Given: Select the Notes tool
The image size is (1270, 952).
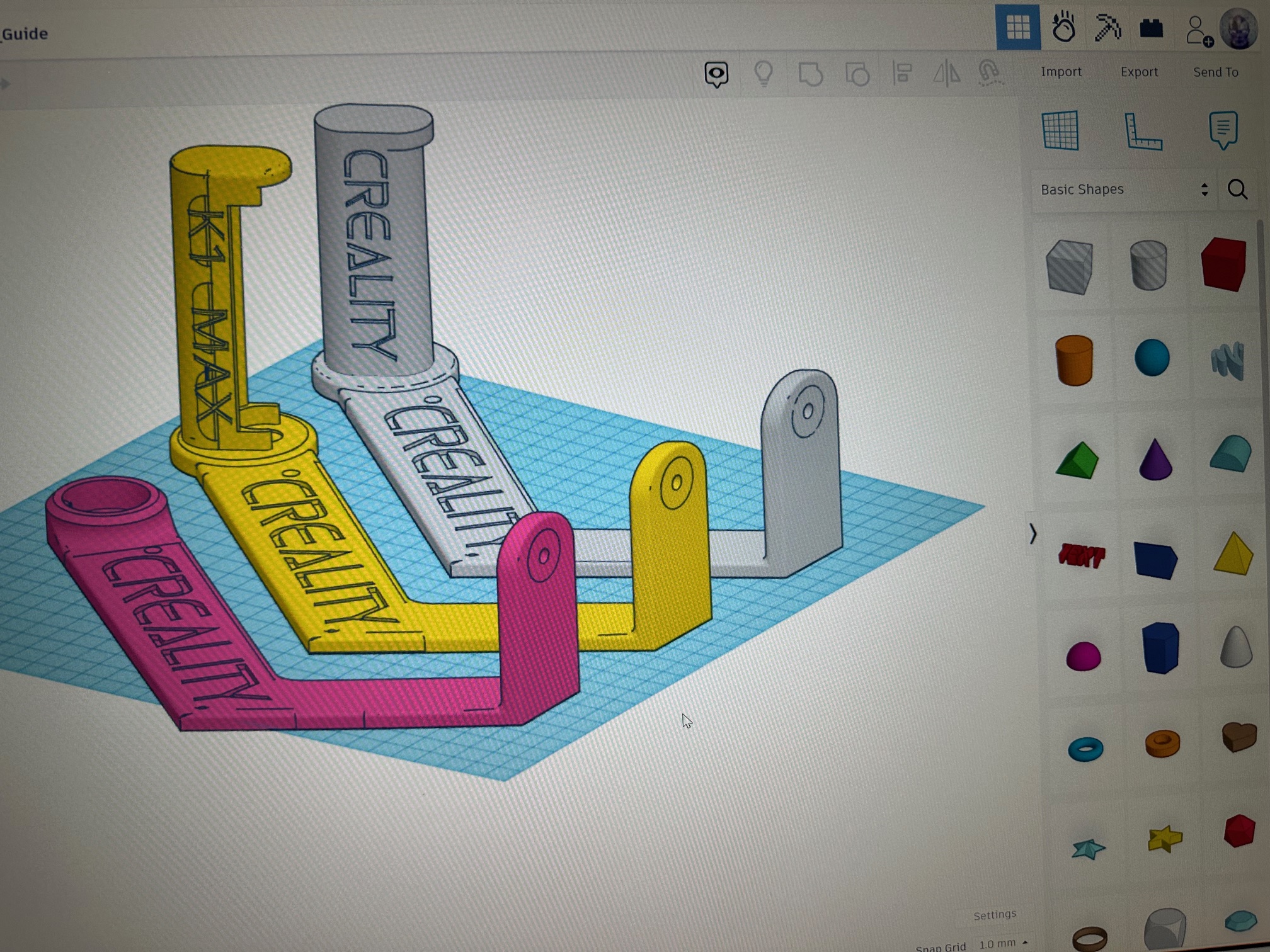Looking at the screenshot, I should 1223,130.
